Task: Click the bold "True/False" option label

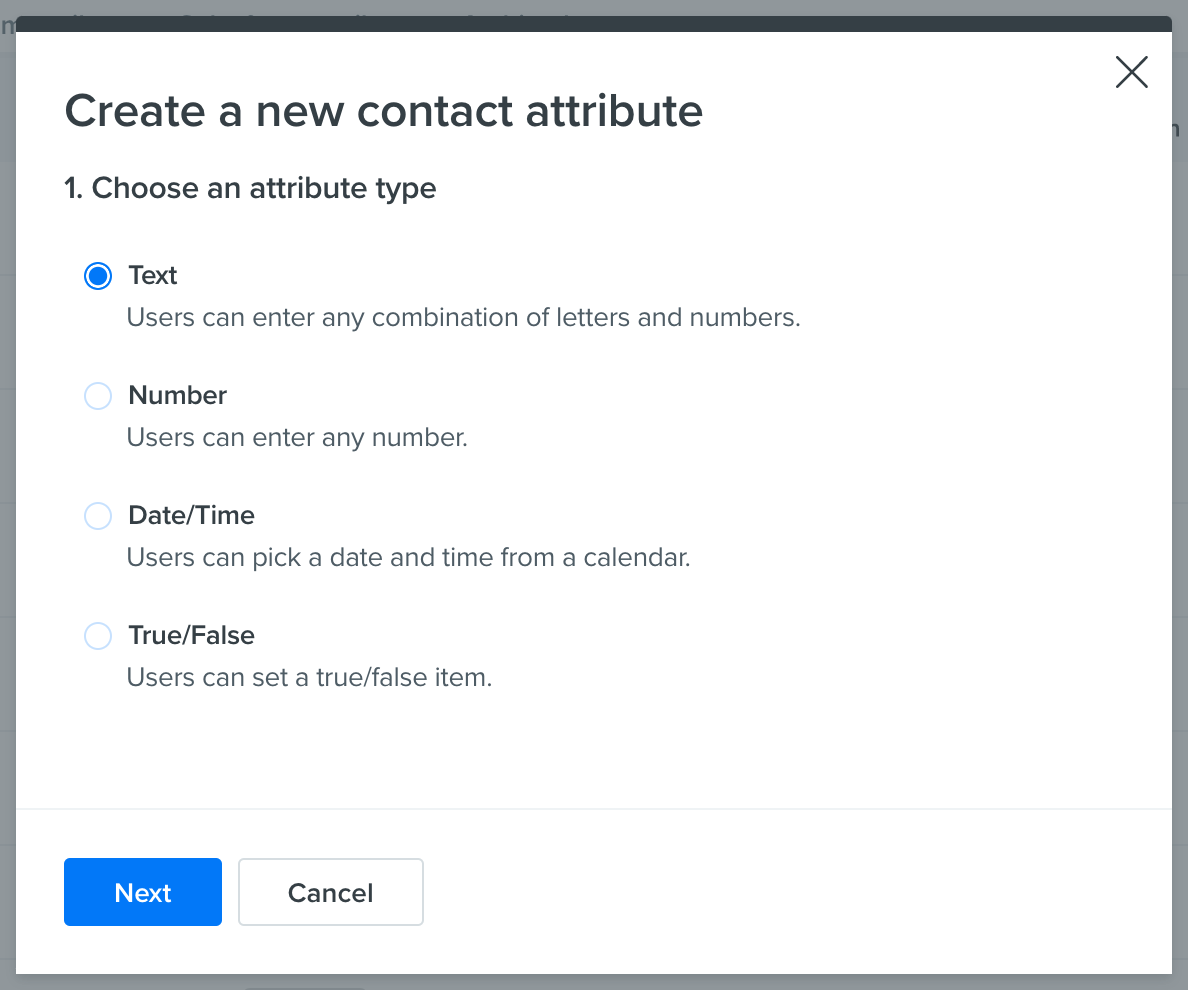Action: [x=192, y=636]
